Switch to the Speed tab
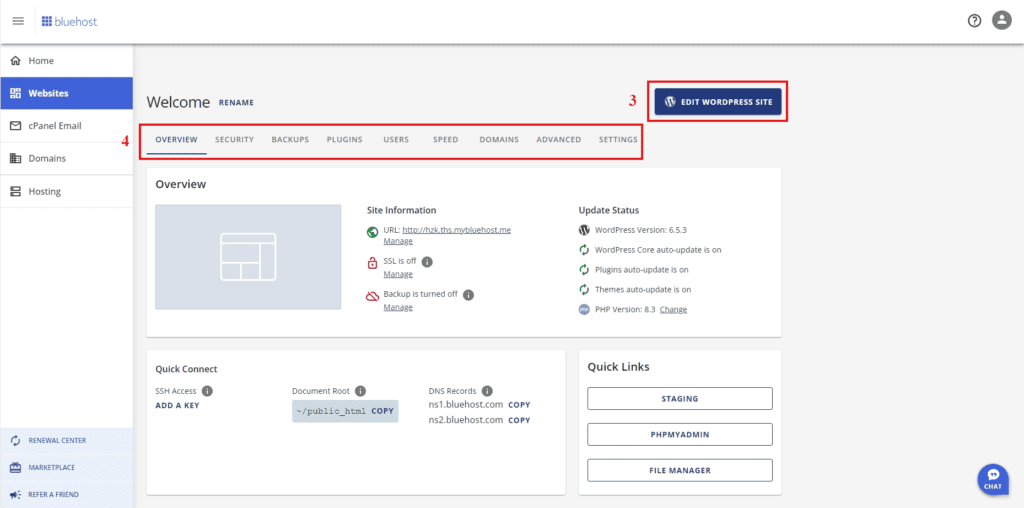Image resolution: width=1024 pixels, height=508 pixels. (445, 140)
